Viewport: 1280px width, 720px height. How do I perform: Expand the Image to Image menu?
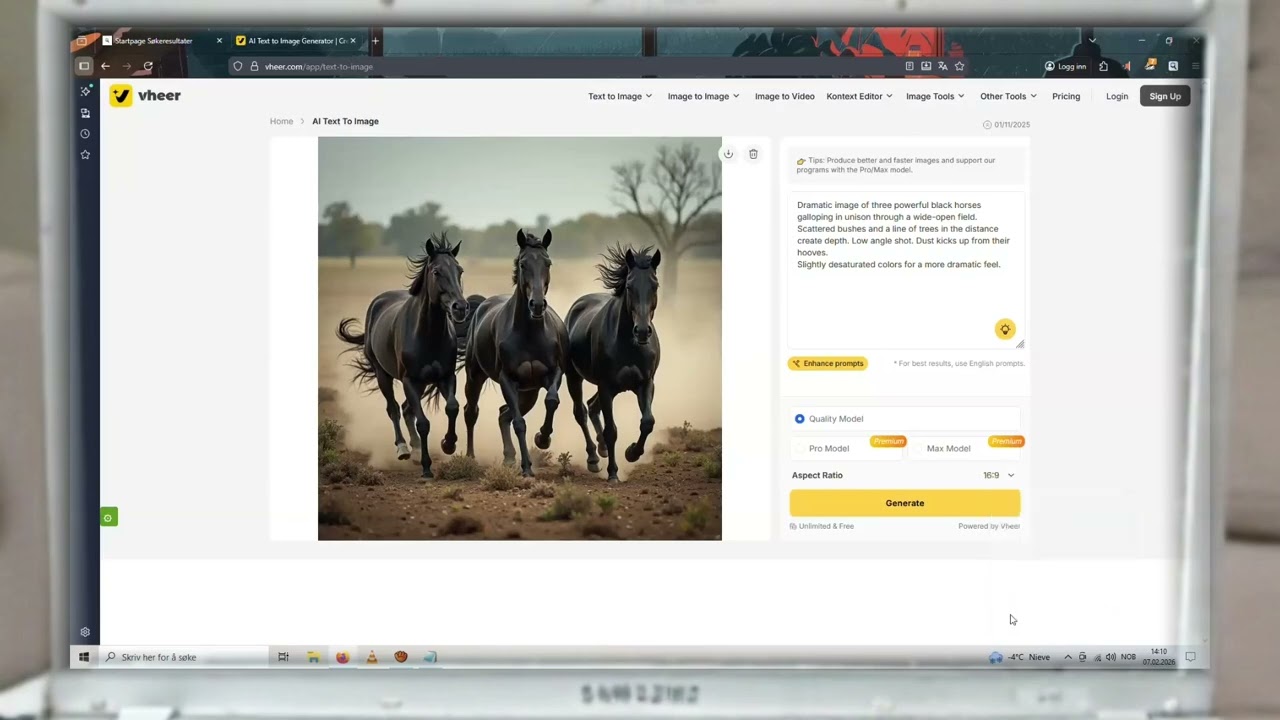pyautogui.click(x=703, y=96)
